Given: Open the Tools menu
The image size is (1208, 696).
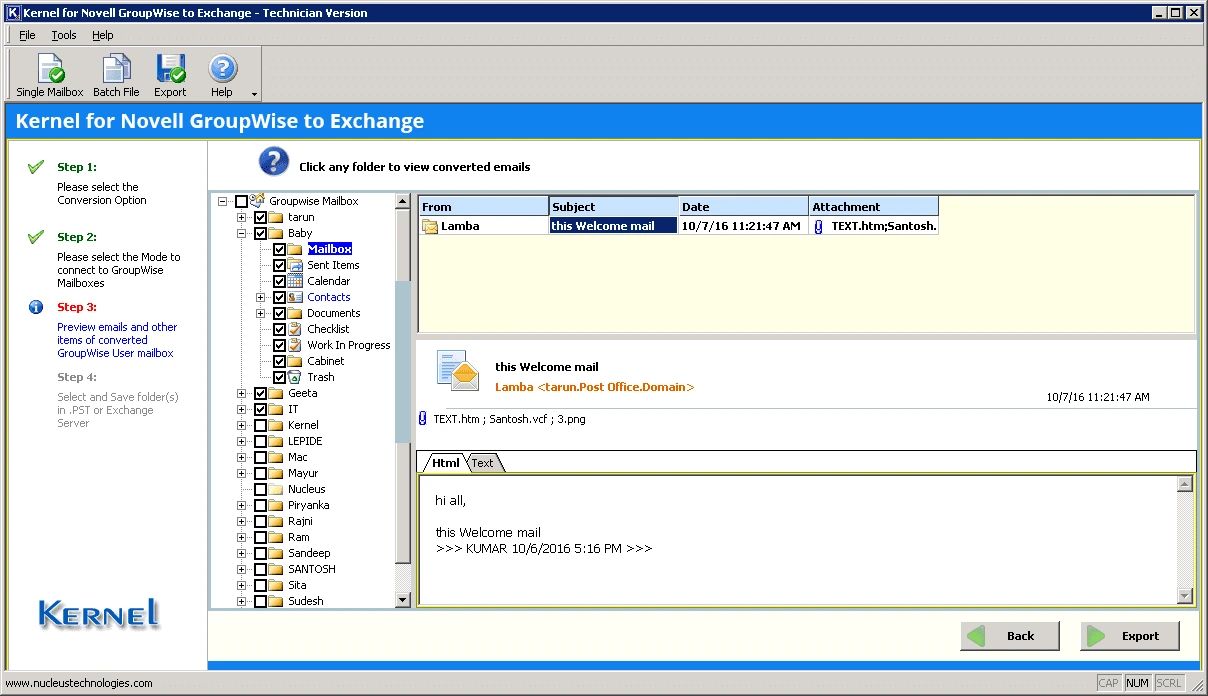Looking at the screenshot, I should [64, 35].
